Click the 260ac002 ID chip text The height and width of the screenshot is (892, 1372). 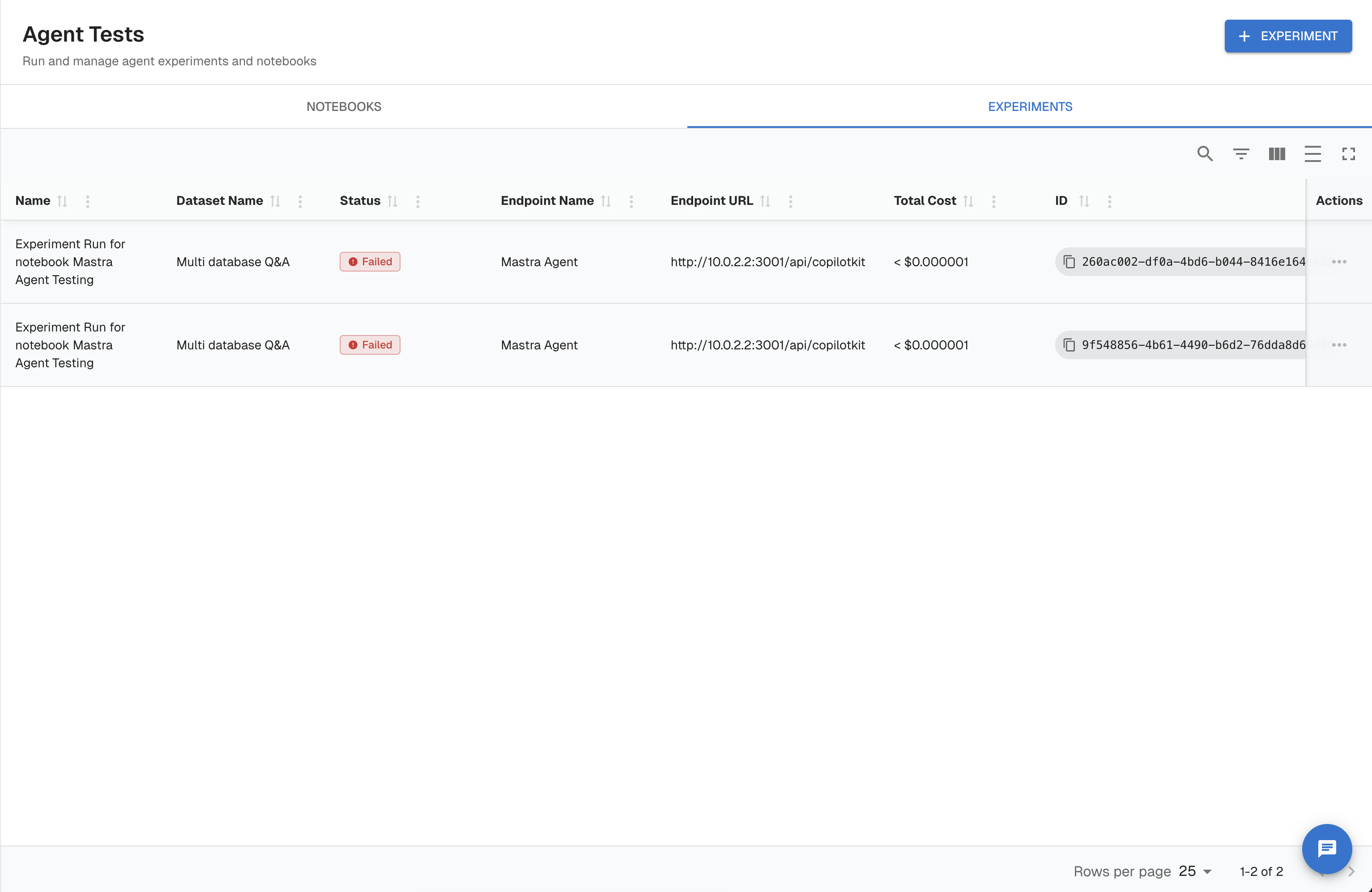tap(1193, 262)
